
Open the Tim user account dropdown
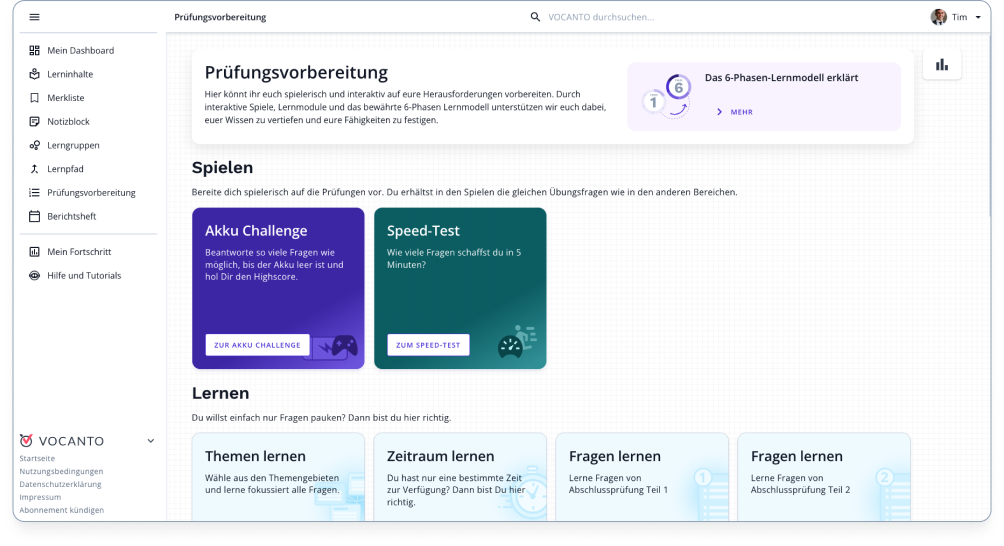[x=956, y=17]
